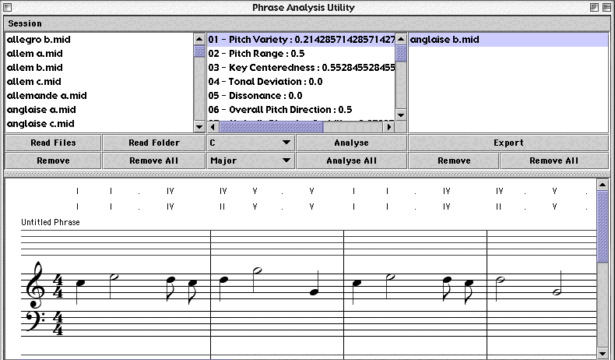Click file list scroll up arrow
The width and height of the screenshot is (615, 360).
pyautogui.click(x=199, y=39)
